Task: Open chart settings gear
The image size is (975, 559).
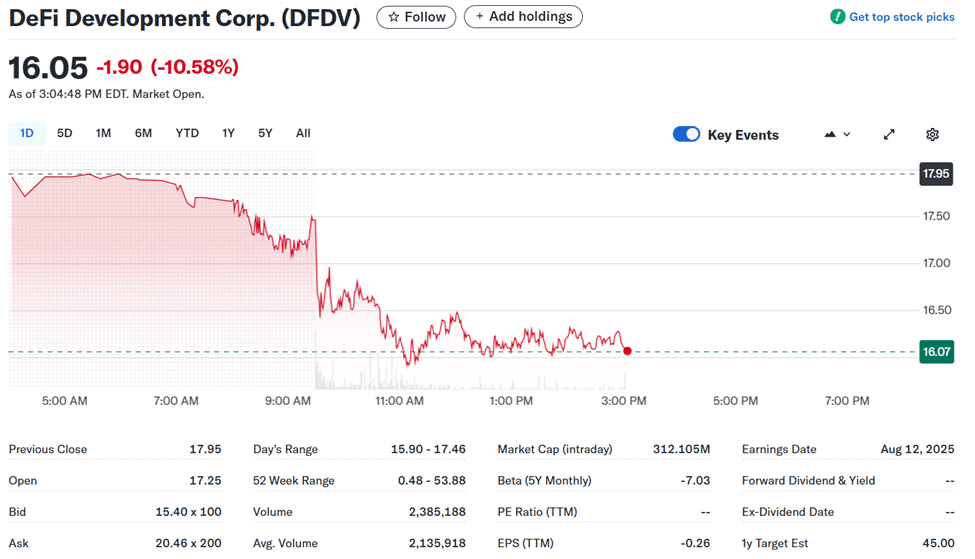Action: tap(932, 134)
